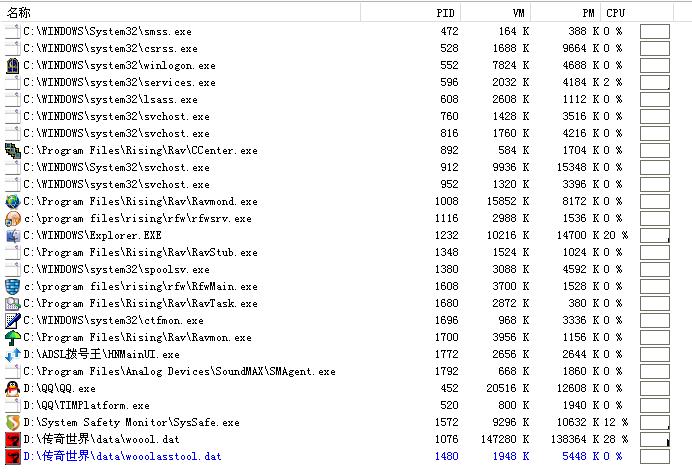Select the RavTask.exe process path

coord(140,304)
